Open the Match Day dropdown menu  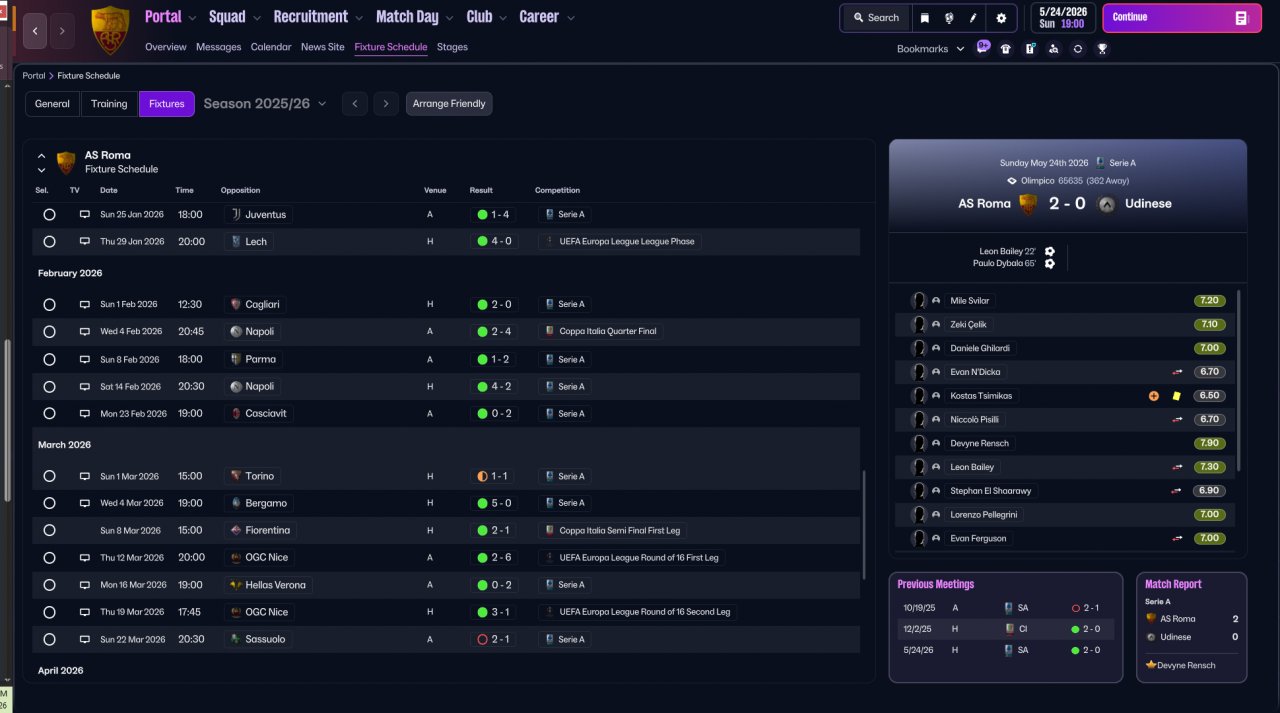tap(416, 17)
